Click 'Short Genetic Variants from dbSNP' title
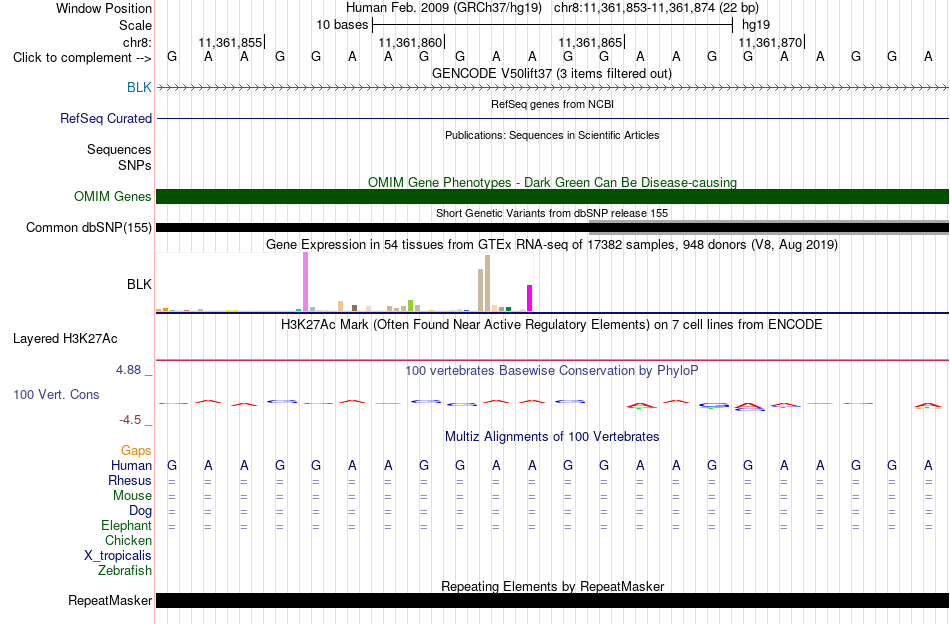950x624 pixels. 552,213
